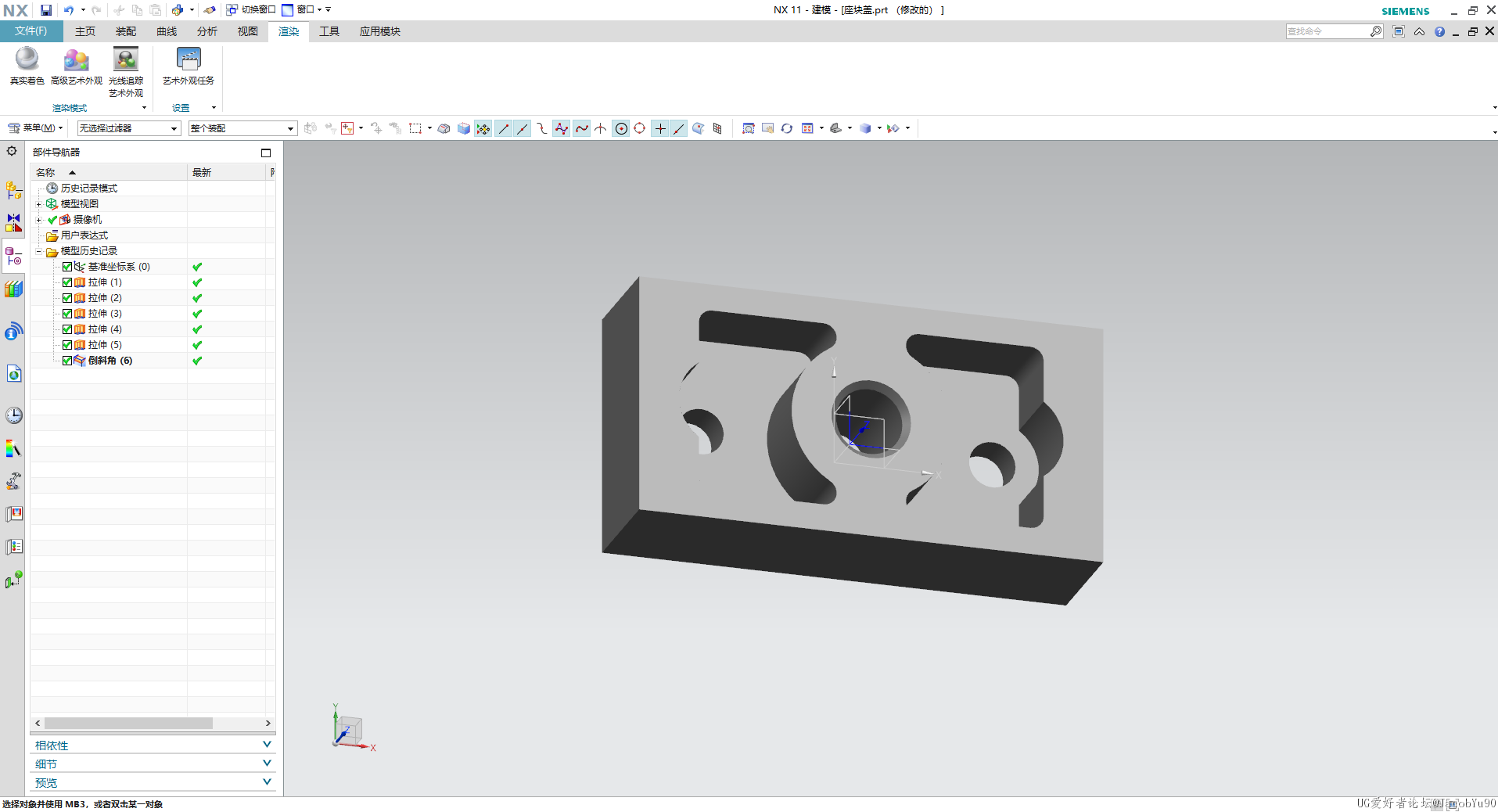This screenshot has width=1498, height=812.
Task: Toggle the 拉伸 (5) checkbox
Action: pyautogui.click(x=67, y=345)
